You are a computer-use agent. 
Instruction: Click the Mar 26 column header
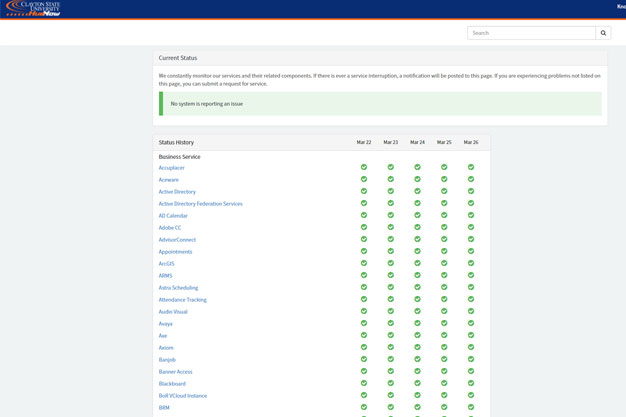[471, 142]
